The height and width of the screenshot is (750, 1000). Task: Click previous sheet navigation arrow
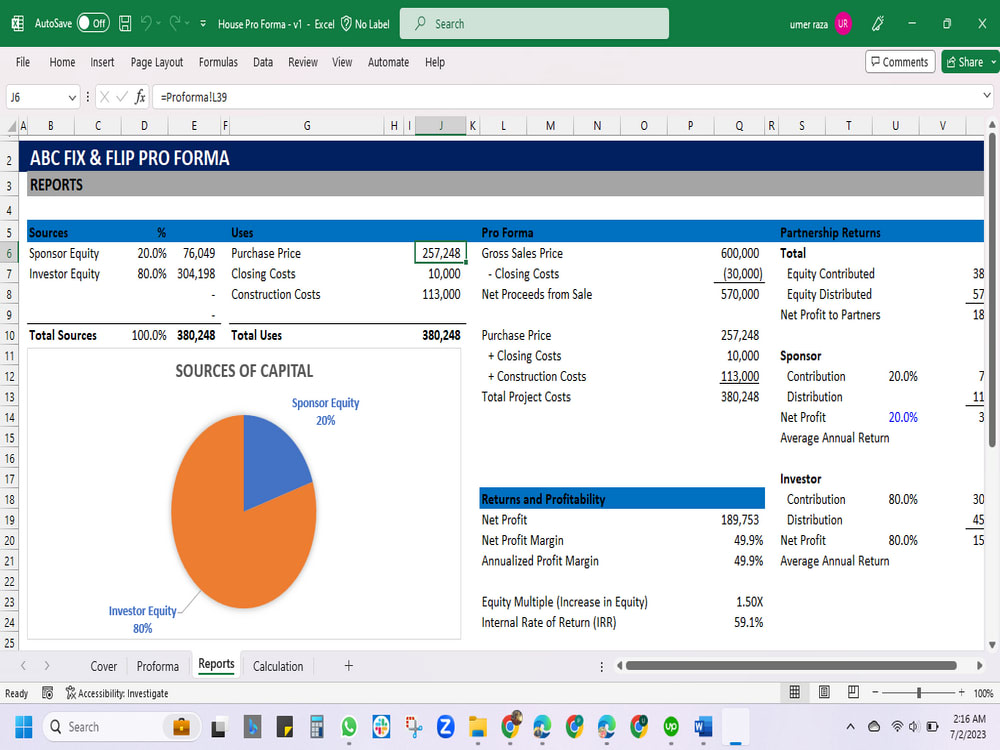pyautogui.click(x=24, y=666)
